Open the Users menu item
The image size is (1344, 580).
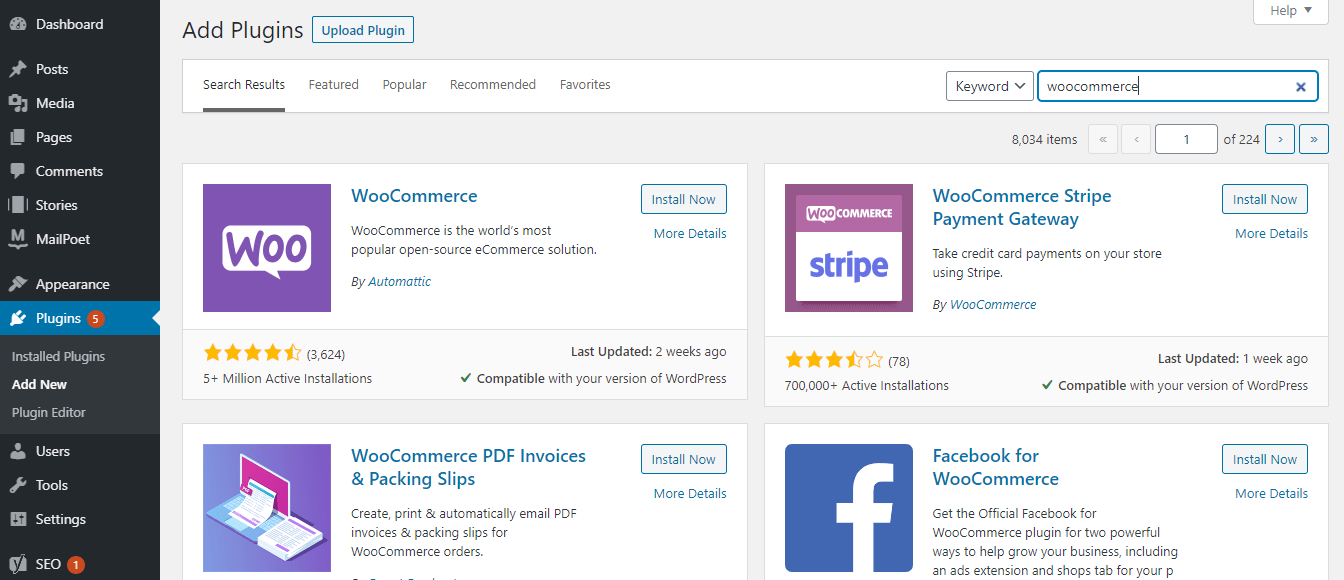(x=80, y=451)
